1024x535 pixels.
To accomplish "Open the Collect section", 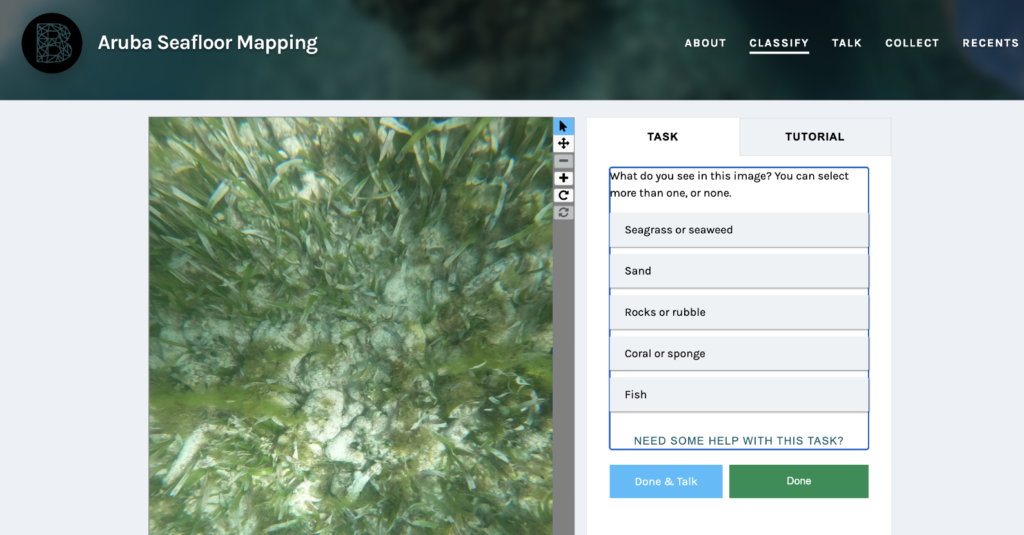I will 912,43.
